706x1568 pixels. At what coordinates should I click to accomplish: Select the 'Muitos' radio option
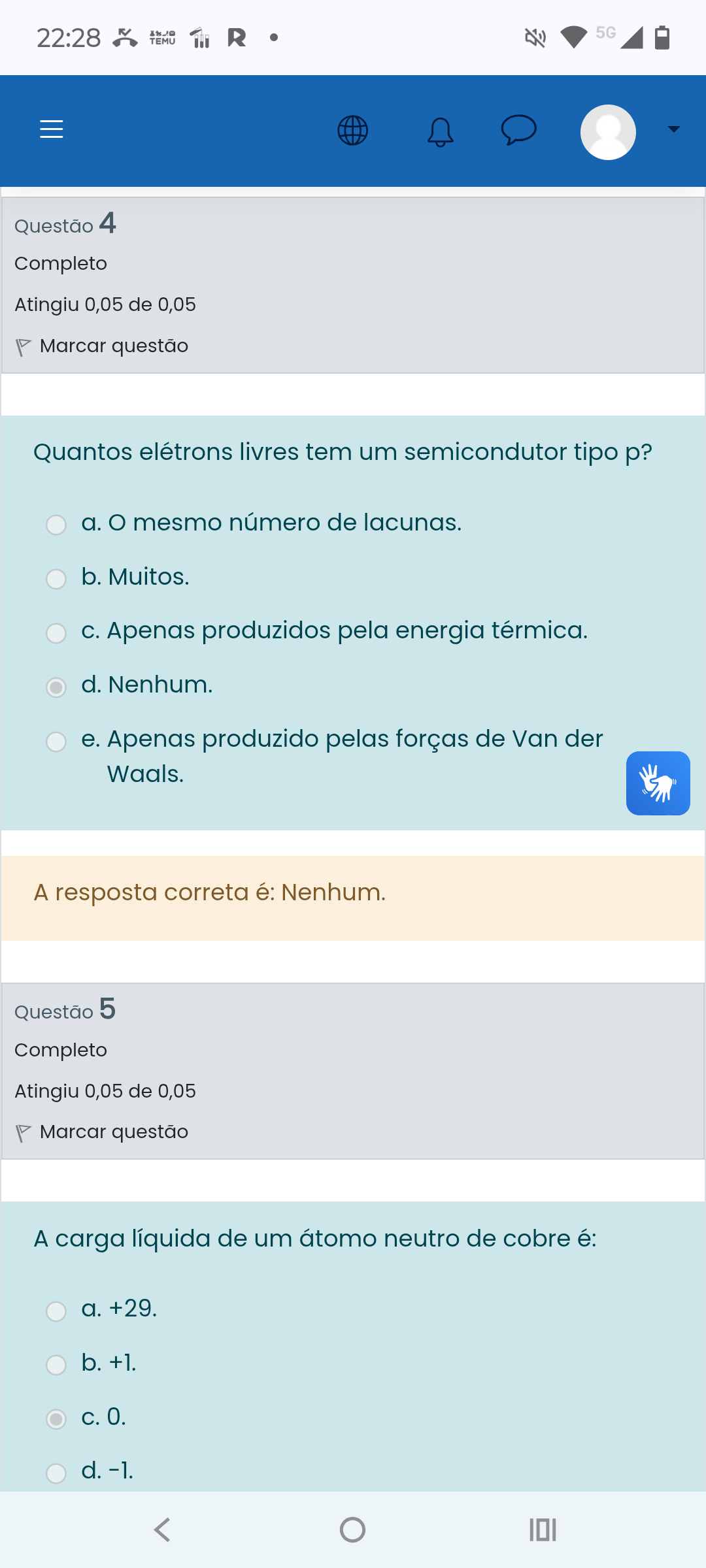click(x=56, y=579)
